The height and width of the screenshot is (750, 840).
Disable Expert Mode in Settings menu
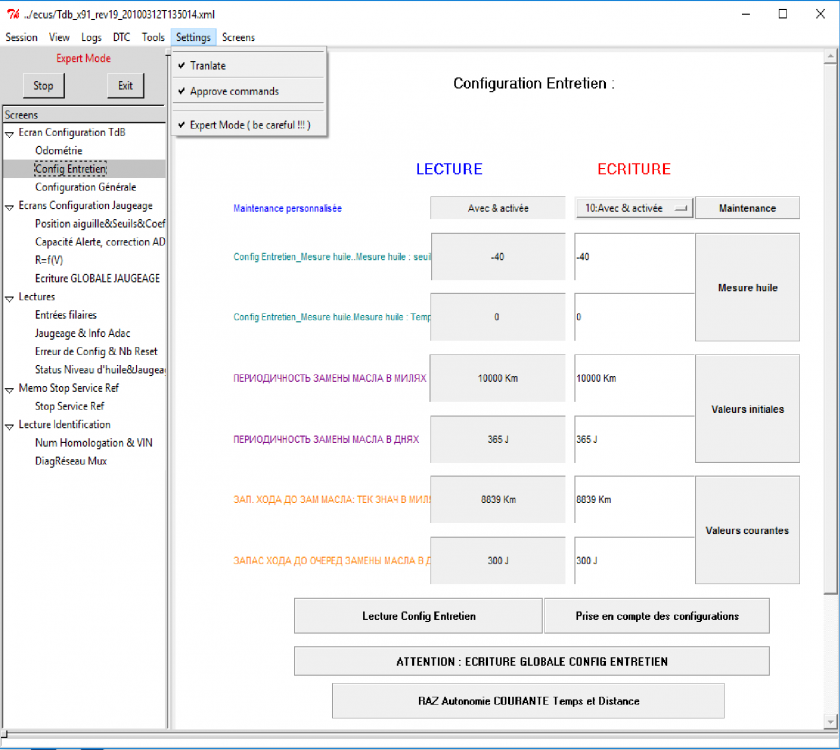point(249,125)
